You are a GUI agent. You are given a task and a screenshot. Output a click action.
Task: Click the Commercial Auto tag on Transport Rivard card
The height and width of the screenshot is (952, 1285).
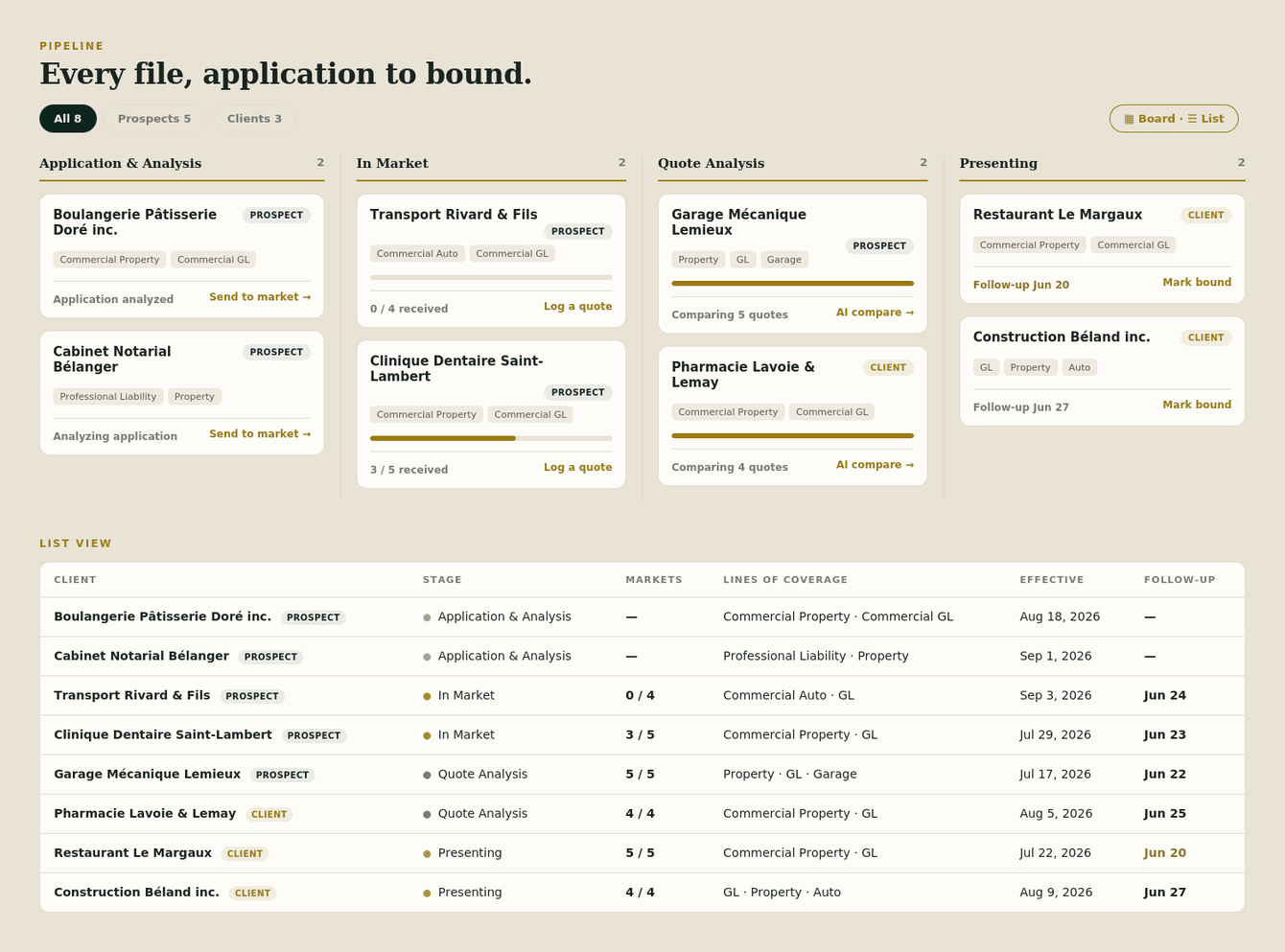(417, 254)
